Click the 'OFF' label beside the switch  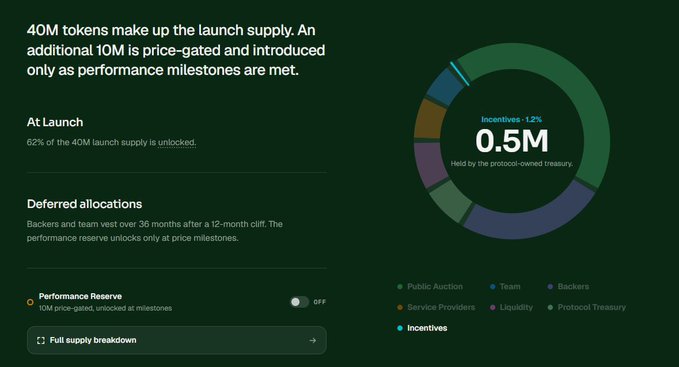click(320, 302)
